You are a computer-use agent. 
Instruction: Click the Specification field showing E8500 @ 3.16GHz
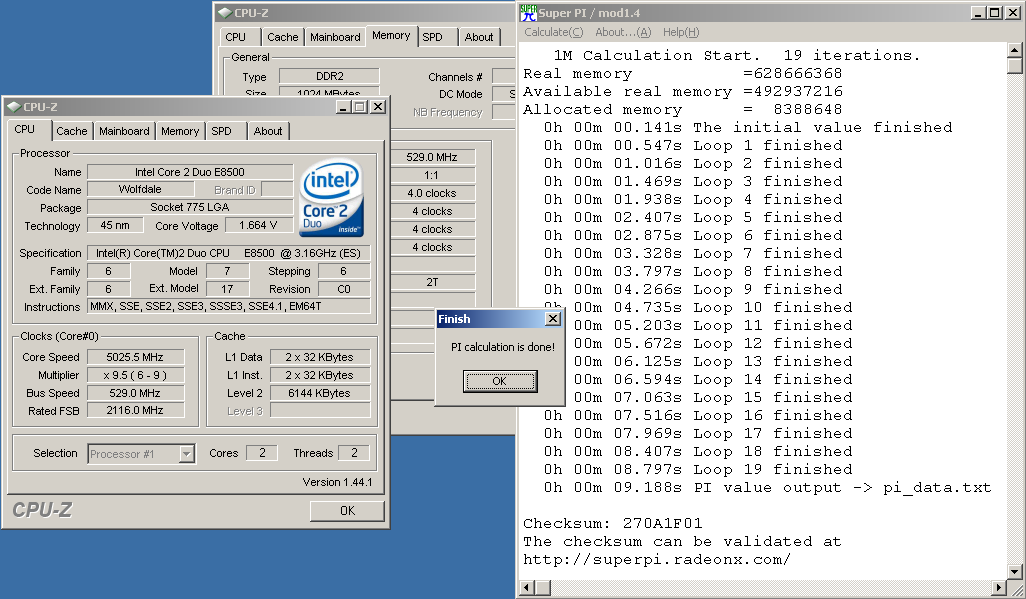coord(228,253)
